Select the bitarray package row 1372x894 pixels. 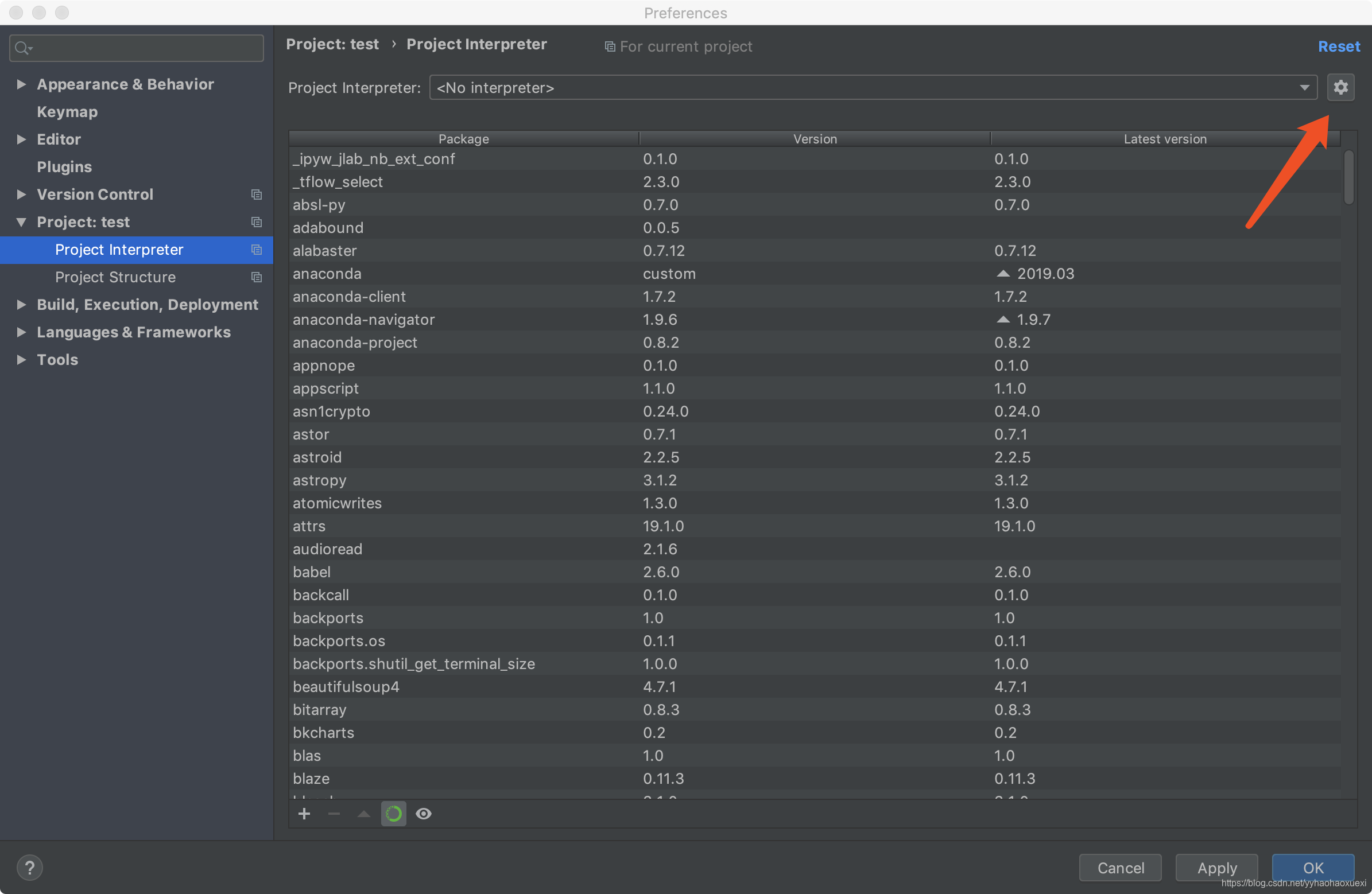point(815,710)
